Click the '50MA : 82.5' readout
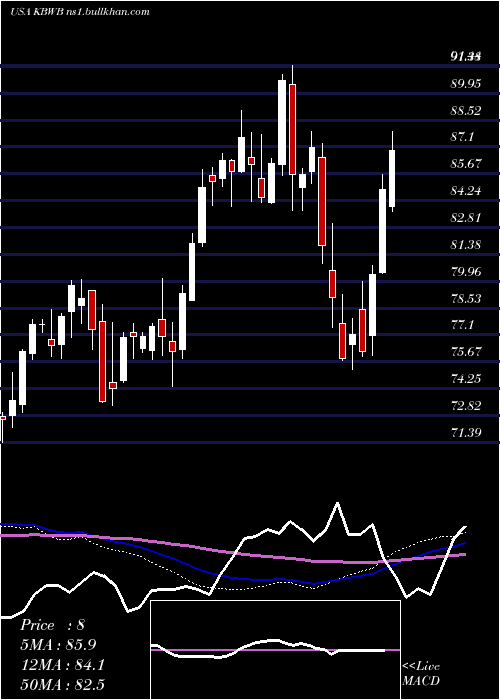The image size is (500, 700). [62, 684]
